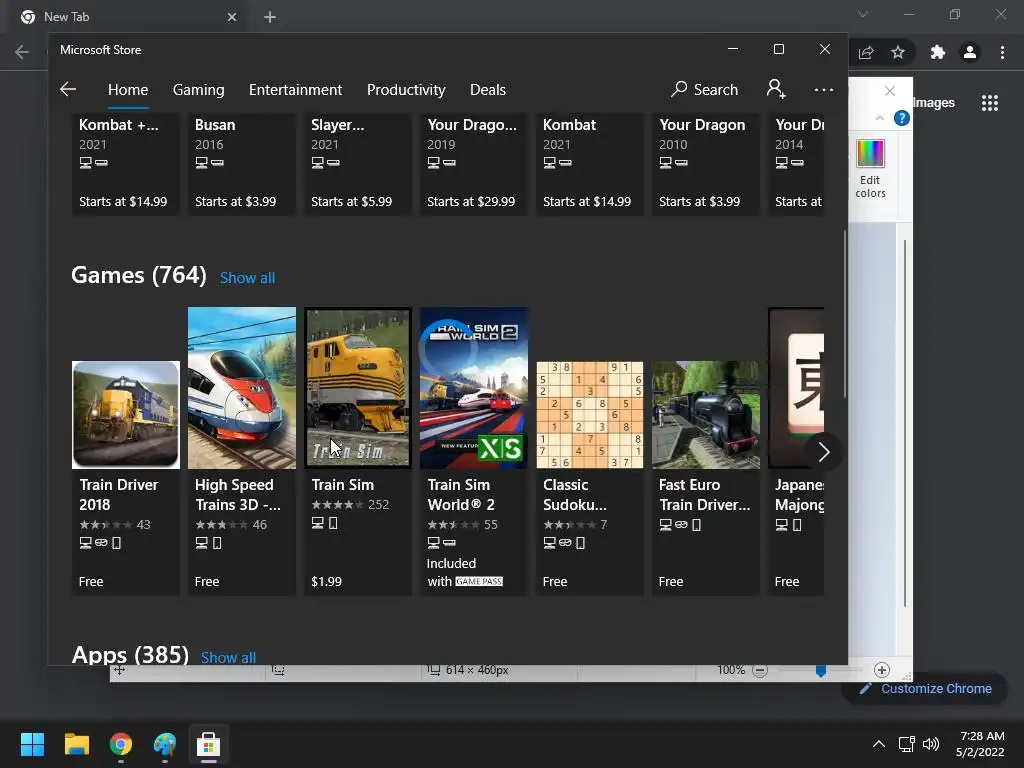Show all Apps results
This screenshot has height=768, width=1024.
pyautogui.click(x=229, y=657)
